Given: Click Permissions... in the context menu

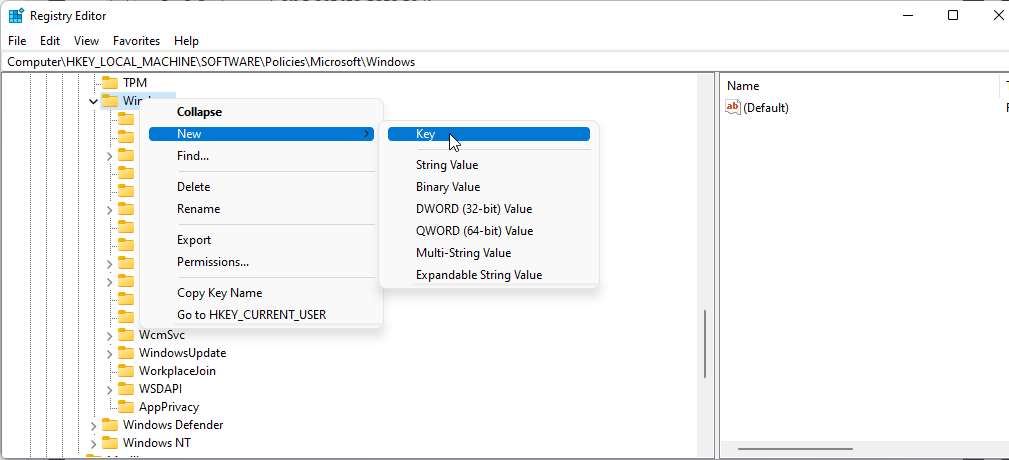Looking at the screenshot, I should coord(213,262).
